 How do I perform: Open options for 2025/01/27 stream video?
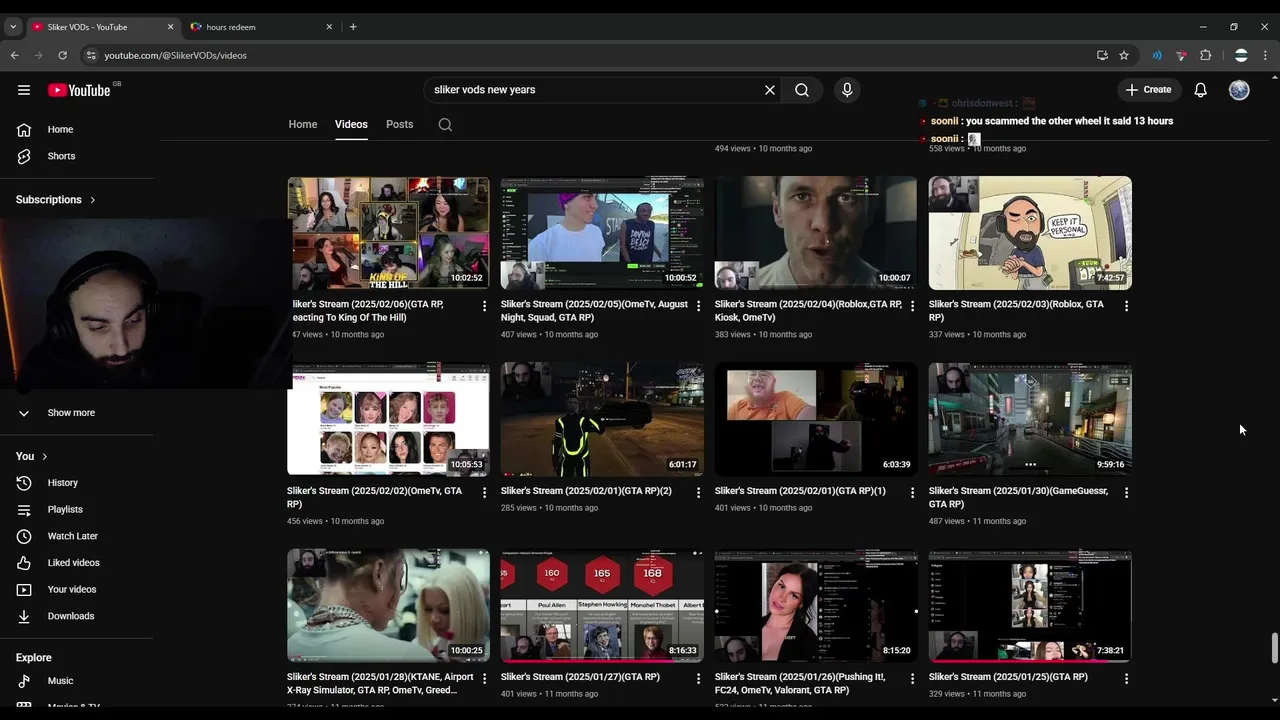(699, 678)
